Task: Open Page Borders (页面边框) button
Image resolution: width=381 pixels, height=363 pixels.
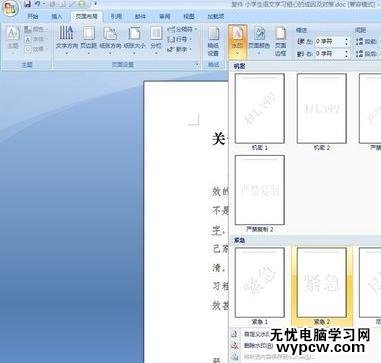Action: pos(280,41)
